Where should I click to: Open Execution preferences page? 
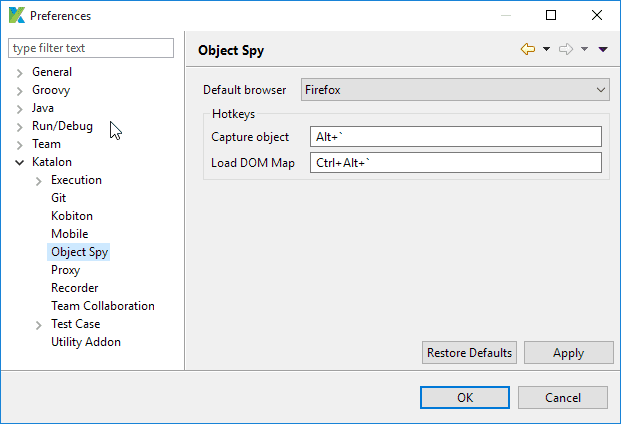76,180
